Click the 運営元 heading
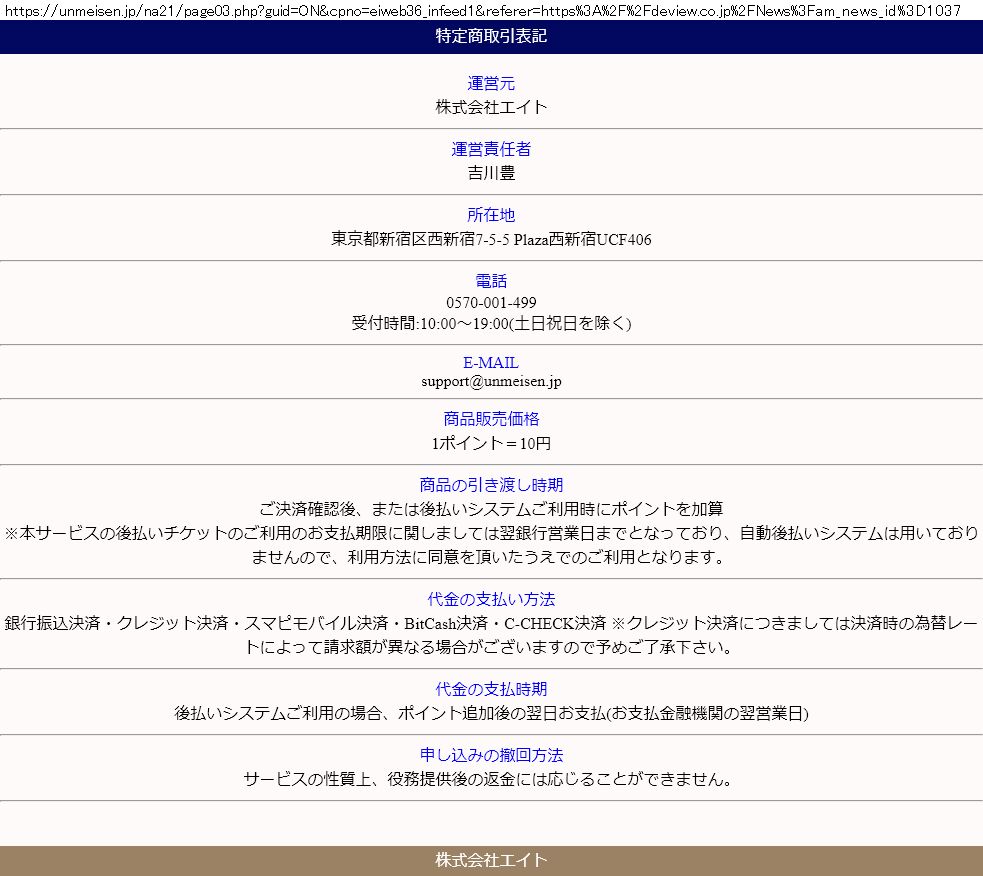The image size is (983, 876). (x=491, y=84)
